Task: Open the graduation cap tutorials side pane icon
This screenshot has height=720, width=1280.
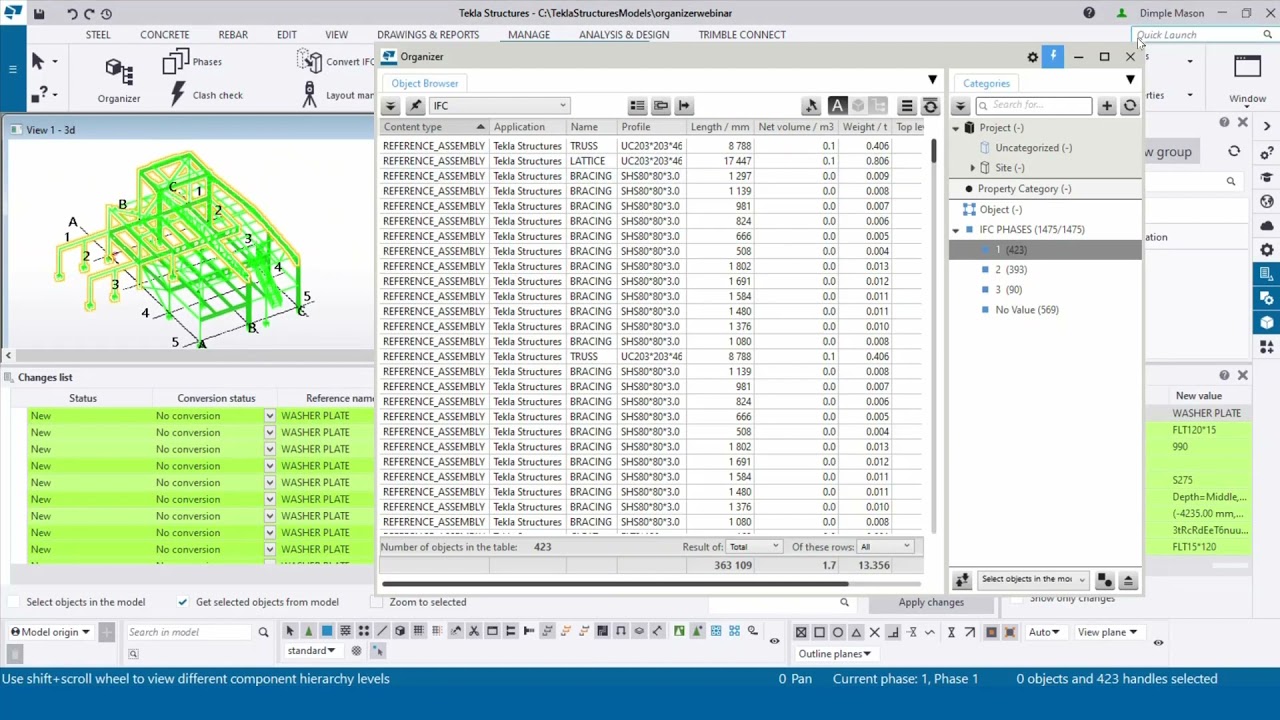Action: click(1267, 178)
